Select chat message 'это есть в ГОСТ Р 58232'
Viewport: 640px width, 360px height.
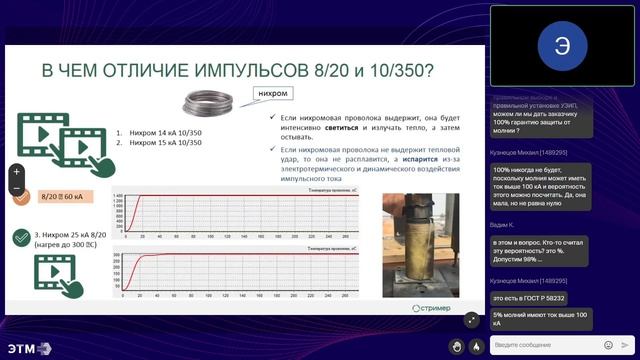click(x=529, y=298)
